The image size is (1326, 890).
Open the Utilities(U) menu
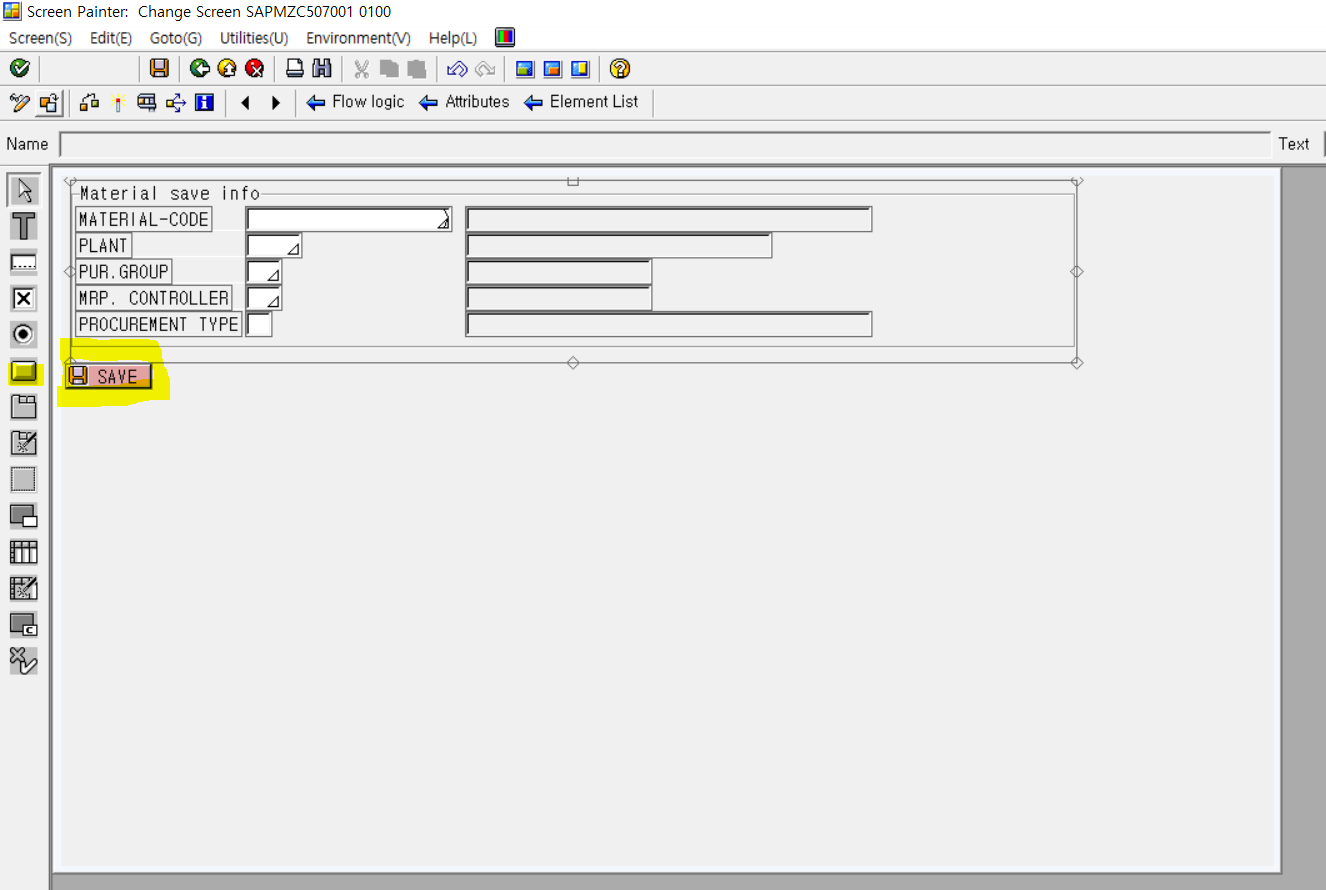pos(254,38)
